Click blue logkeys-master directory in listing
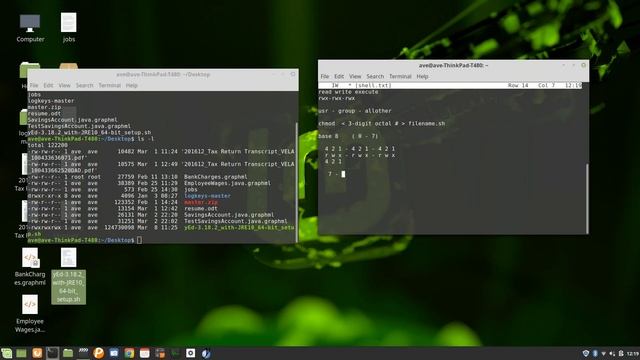This screenshot has width=640, height=360. point(207,196)
